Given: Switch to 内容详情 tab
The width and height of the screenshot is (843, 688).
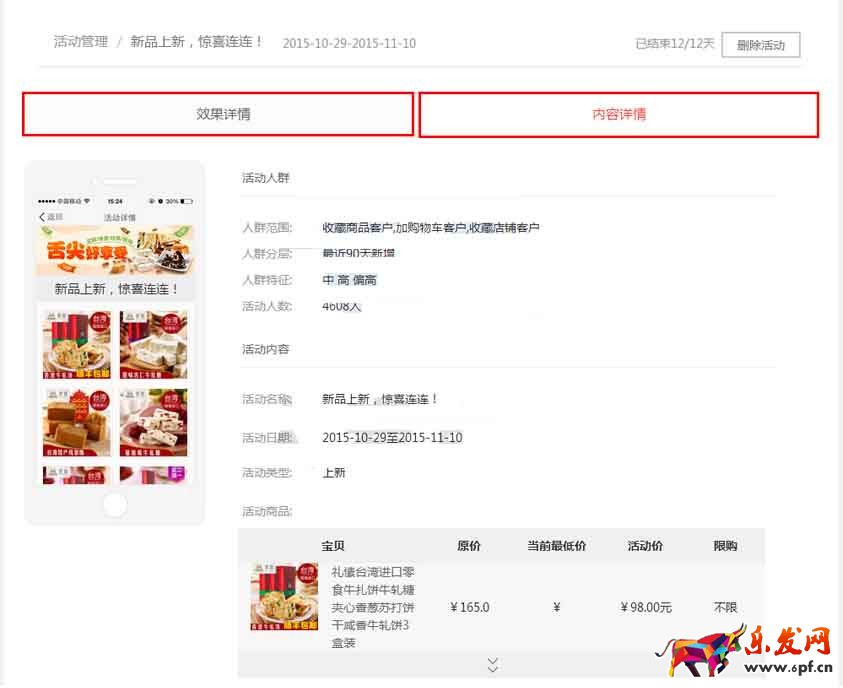Looking at the screenshot, I should tap(618, 114).
